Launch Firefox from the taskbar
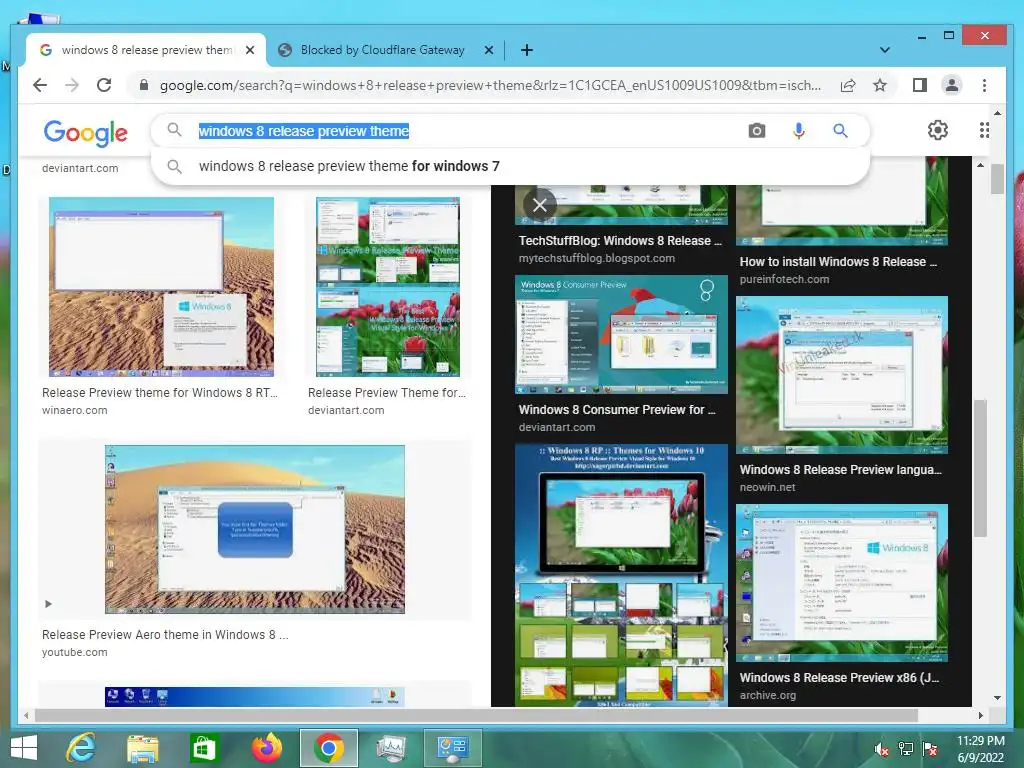The image size is (1024, 768). (x=267, y=748)
